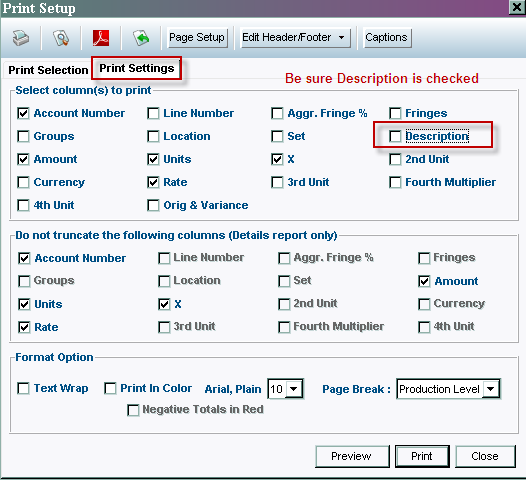Check Fringes under Select columns to print
The width and height of the screenshot is (526, 480).
pyautogui.click(x=395, y=113)
